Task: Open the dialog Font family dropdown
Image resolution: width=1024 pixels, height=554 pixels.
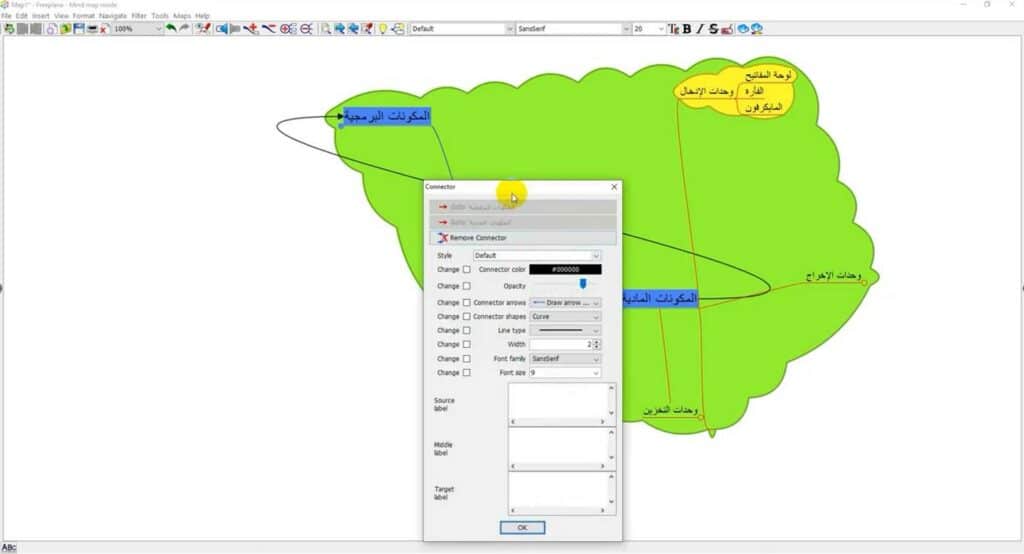Action: pos(565,359)
